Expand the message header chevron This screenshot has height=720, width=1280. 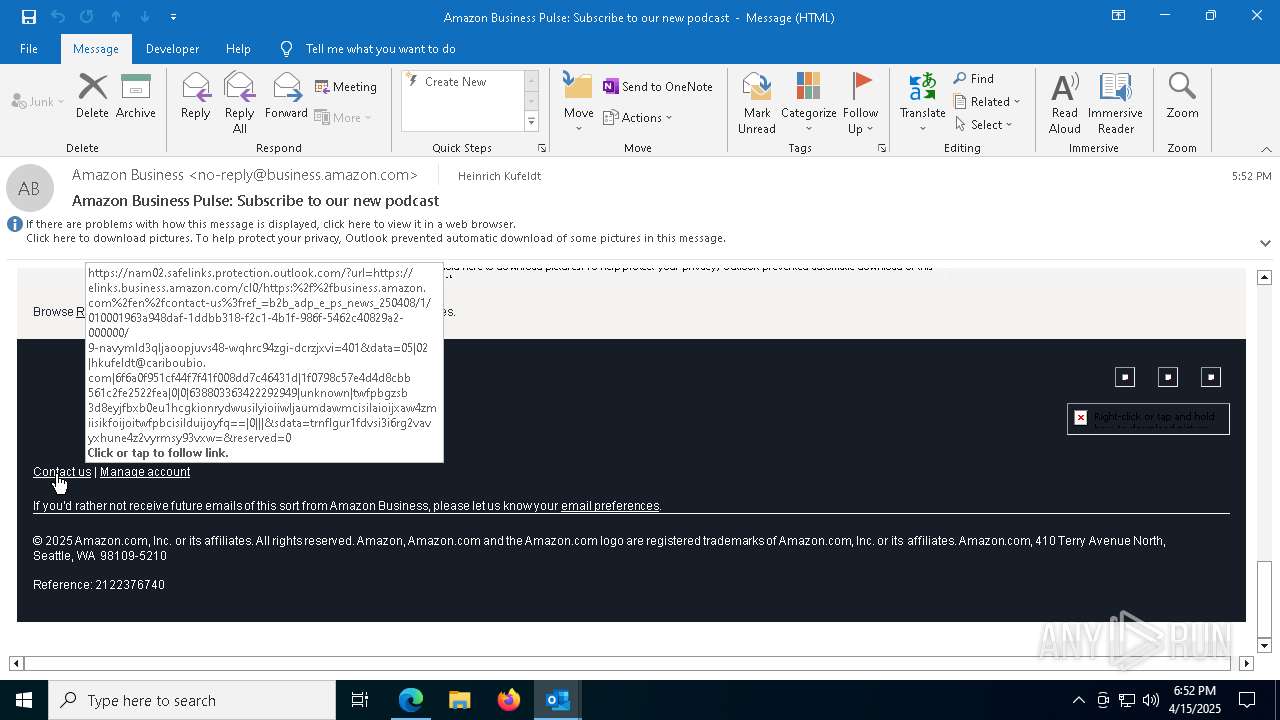click(1265, 243)
